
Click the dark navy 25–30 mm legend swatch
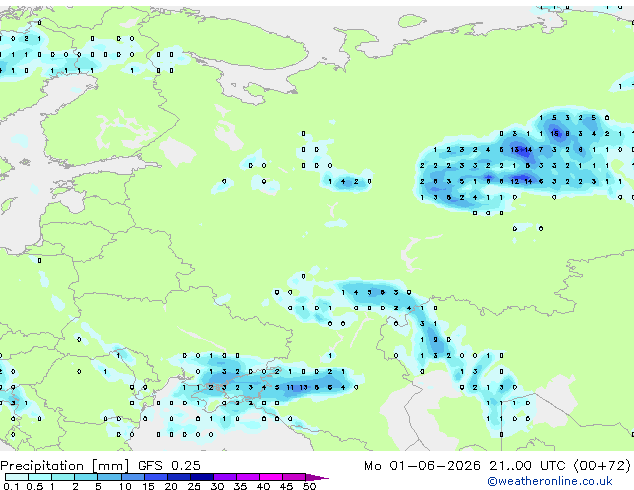pos(202,477)
